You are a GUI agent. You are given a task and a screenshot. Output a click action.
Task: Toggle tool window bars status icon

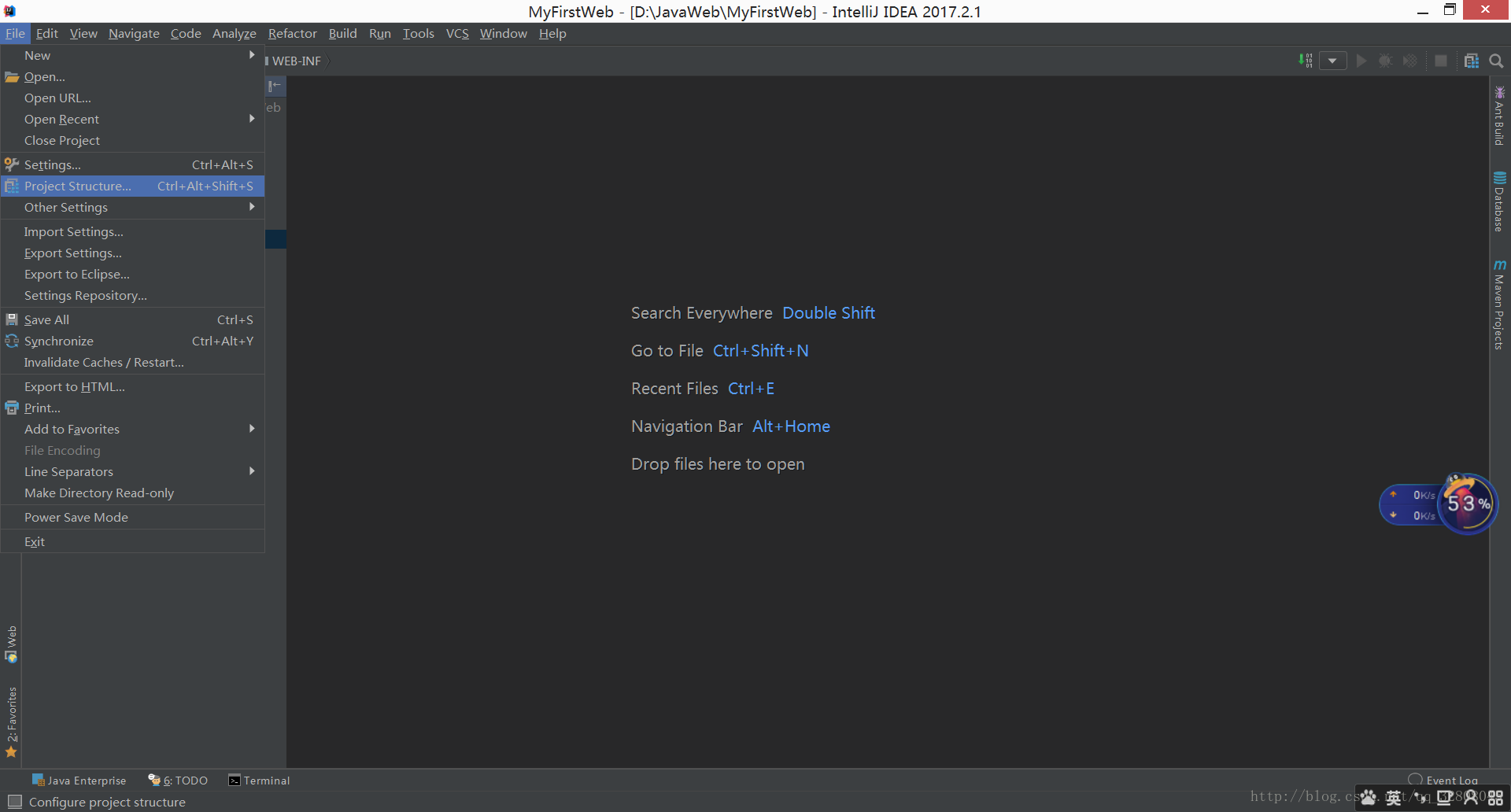coord(14,802)
